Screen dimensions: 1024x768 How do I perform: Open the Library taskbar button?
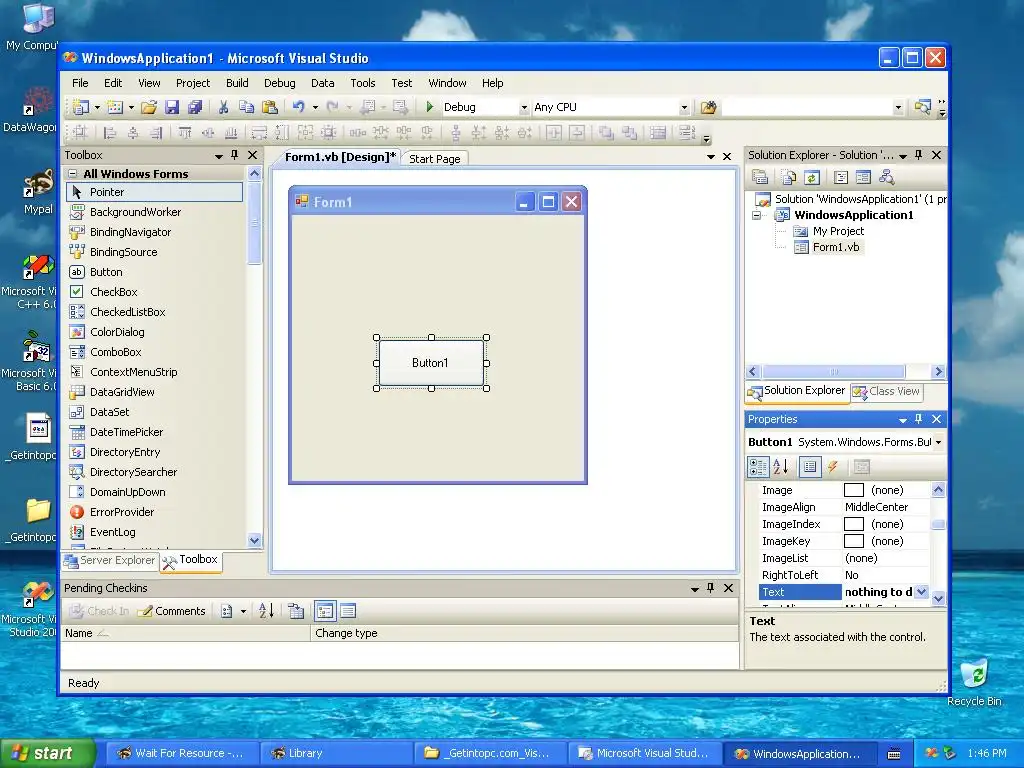tap(336, 753)
